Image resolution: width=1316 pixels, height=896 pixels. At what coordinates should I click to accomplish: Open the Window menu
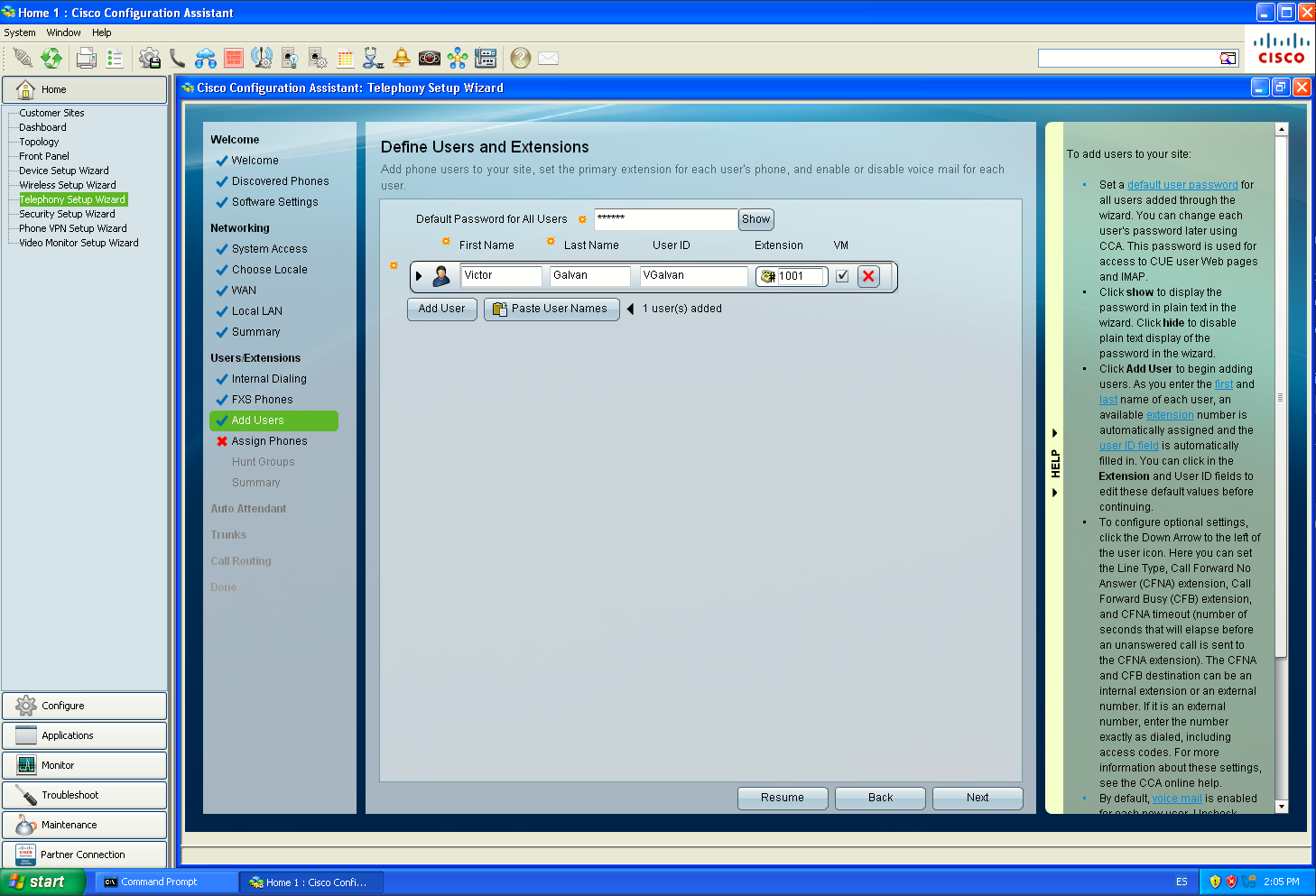64,32
